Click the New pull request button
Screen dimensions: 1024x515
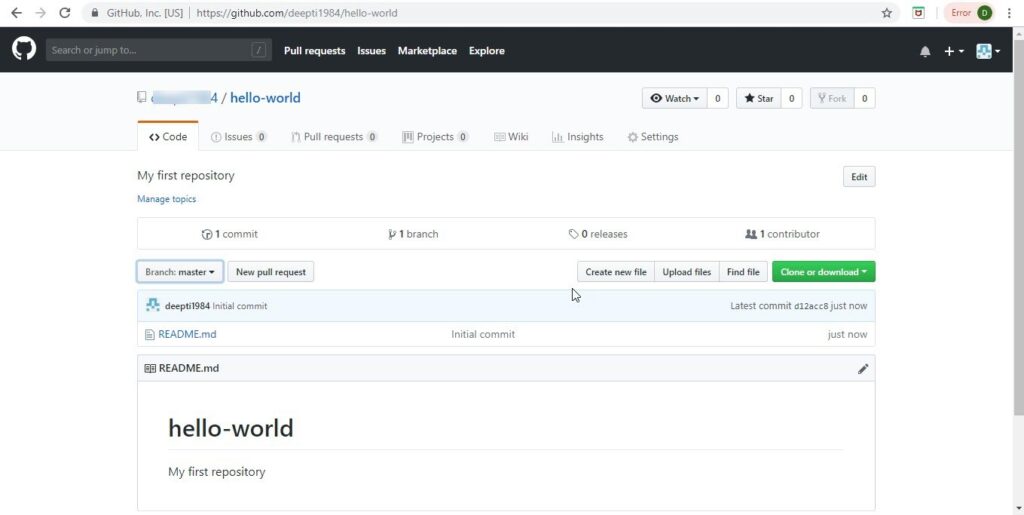[270, 272]
